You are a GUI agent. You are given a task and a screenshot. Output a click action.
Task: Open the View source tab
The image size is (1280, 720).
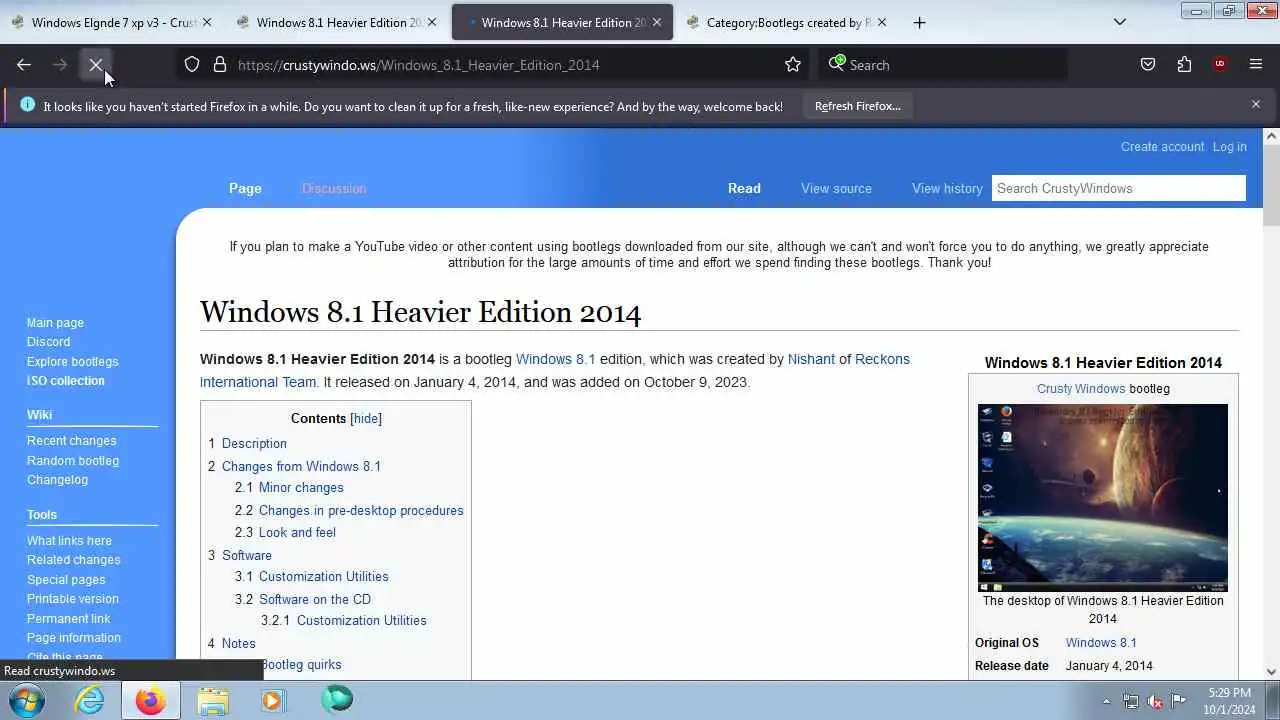[x=836, y=188]
